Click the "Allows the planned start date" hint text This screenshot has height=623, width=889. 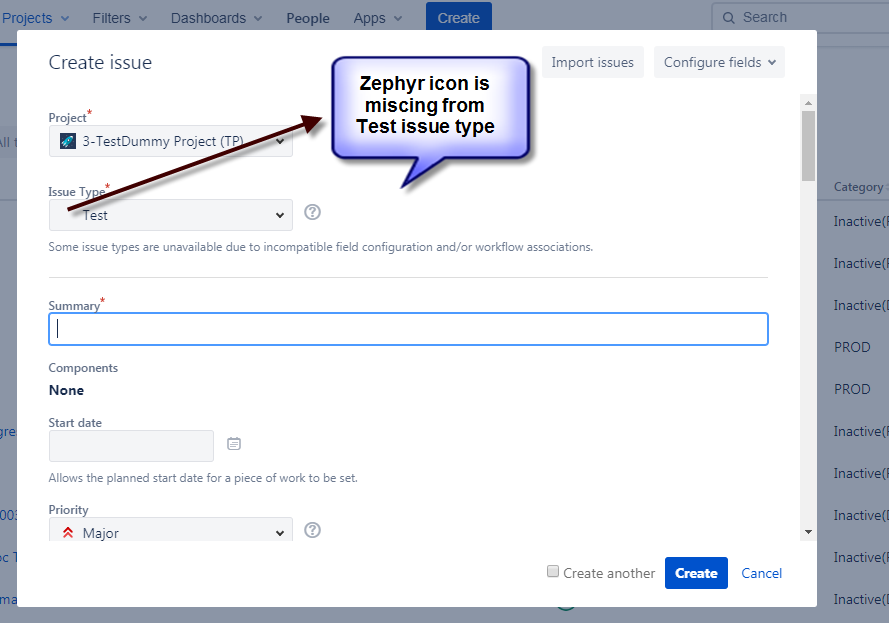[x=203, y=478]
